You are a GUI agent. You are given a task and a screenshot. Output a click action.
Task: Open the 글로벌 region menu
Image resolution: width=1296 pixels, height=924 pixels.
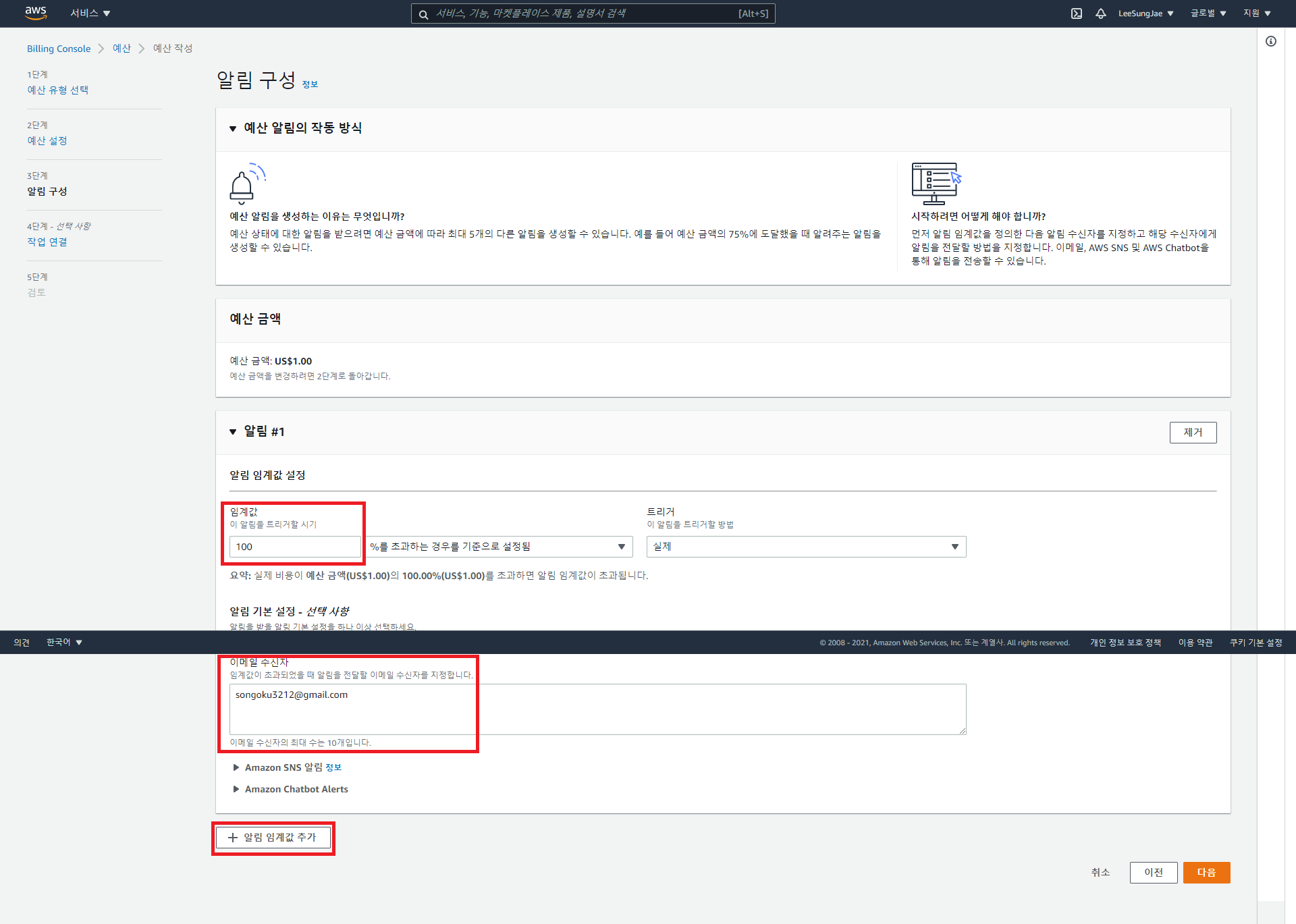point(1208,13)
